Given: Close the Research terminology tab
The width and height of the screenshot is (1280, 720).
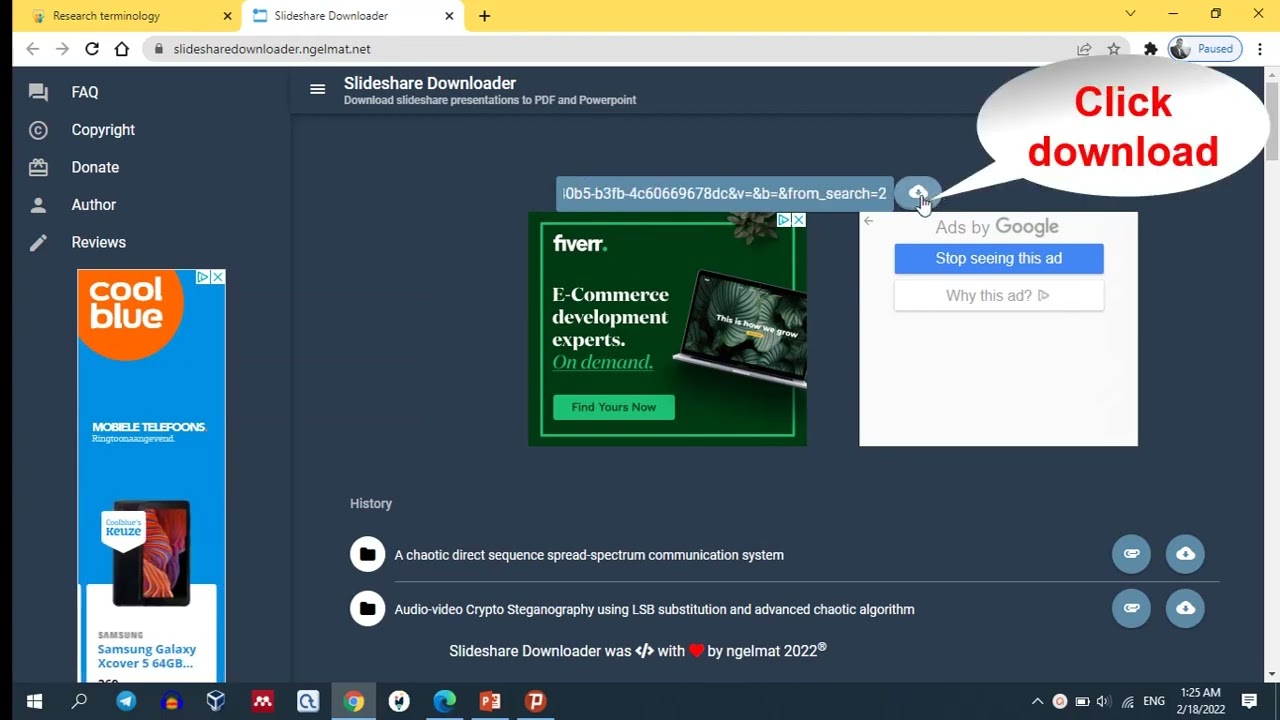Looking at the screenshot, I should (227, 16).
